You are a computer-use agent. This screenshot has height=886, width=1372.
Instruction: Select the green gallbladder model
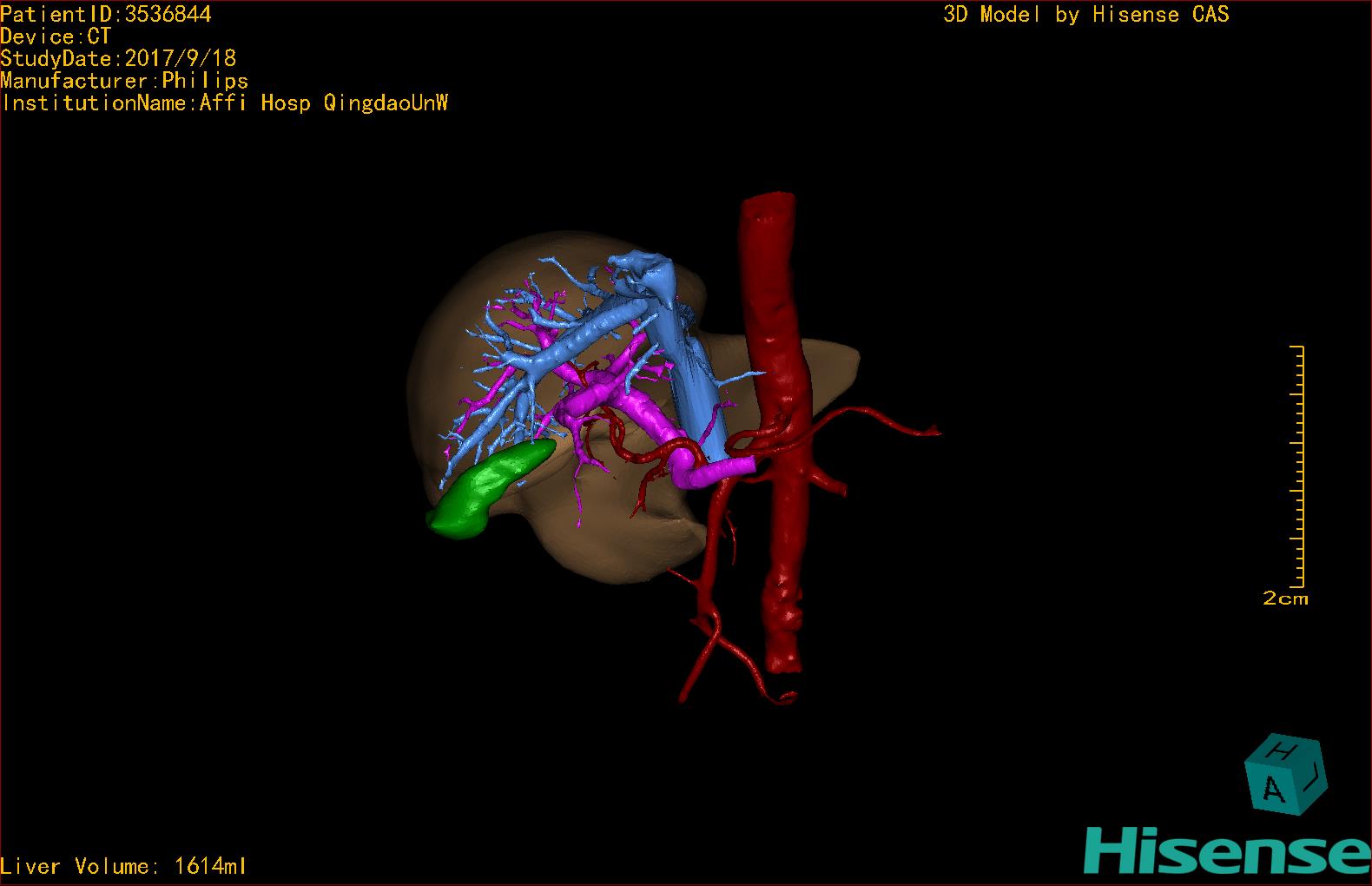pyautogui.click(x=488, y=490)
